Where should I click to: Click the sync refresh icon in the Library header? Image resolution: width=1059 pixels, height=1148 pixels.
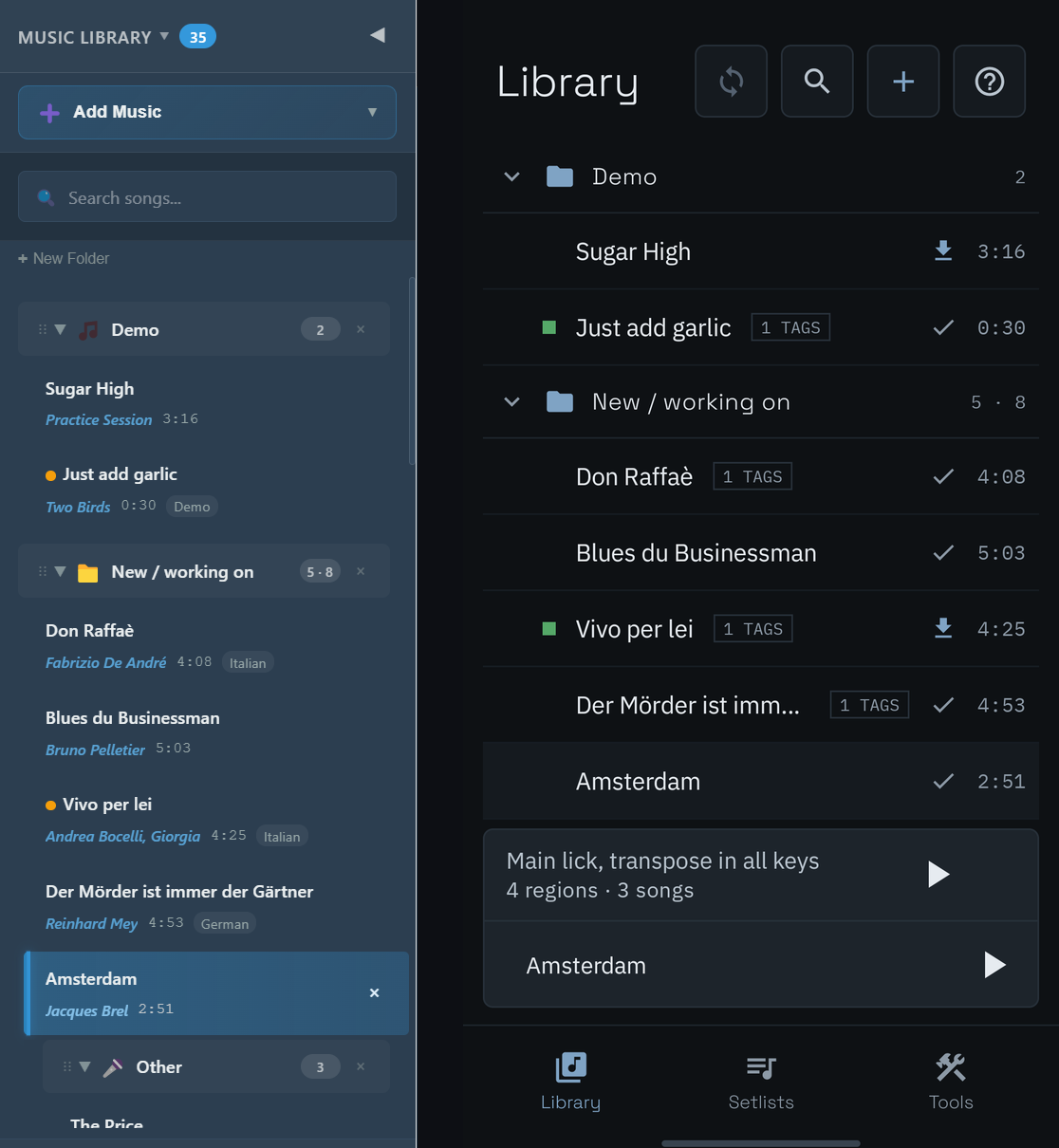coord(731,82)
